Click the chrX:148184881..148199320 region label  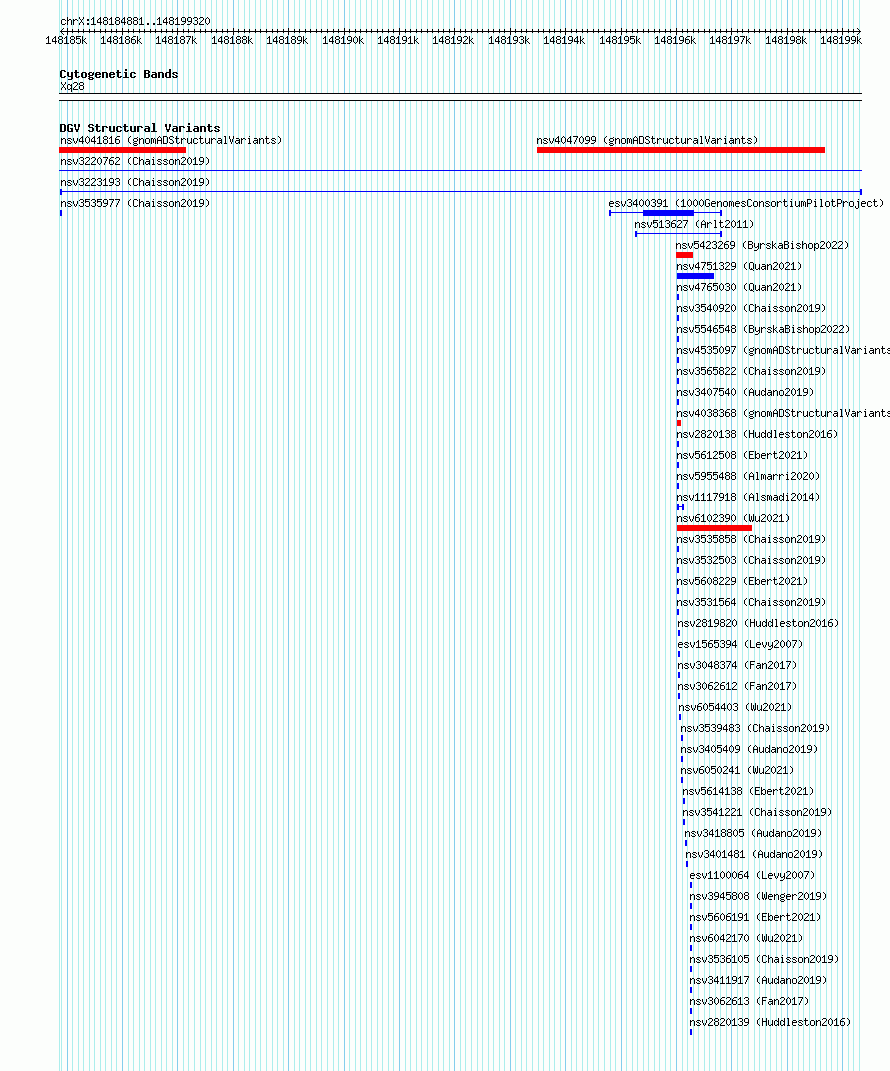(135, 21)
